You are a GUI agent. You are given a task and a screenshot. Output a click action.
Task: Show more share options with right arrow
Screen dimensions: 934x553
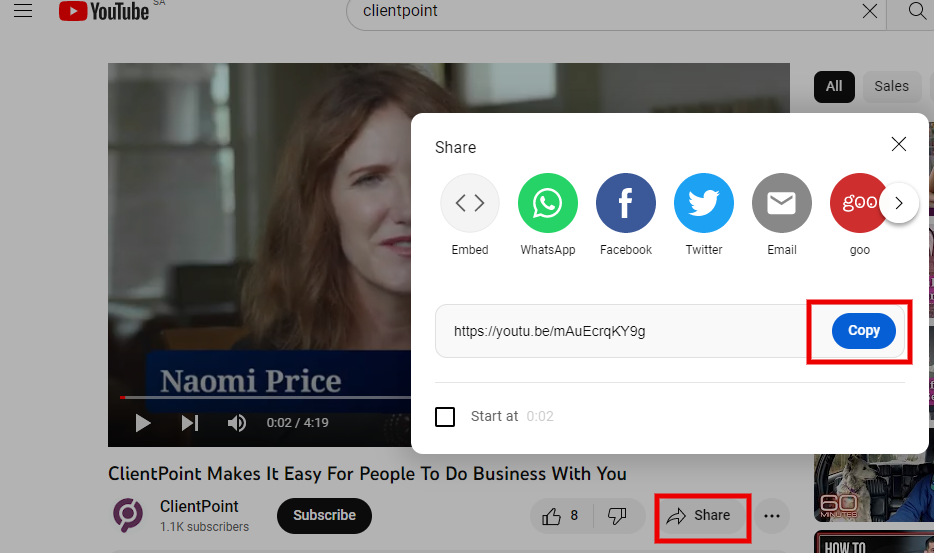[x=899, y=203]
